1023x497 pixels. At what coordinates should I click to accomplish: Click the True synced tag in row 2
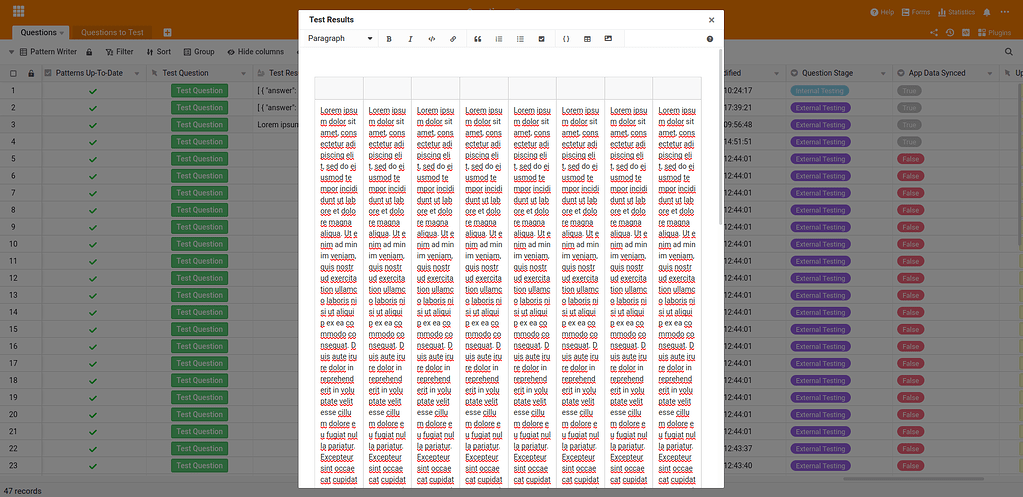909,108
